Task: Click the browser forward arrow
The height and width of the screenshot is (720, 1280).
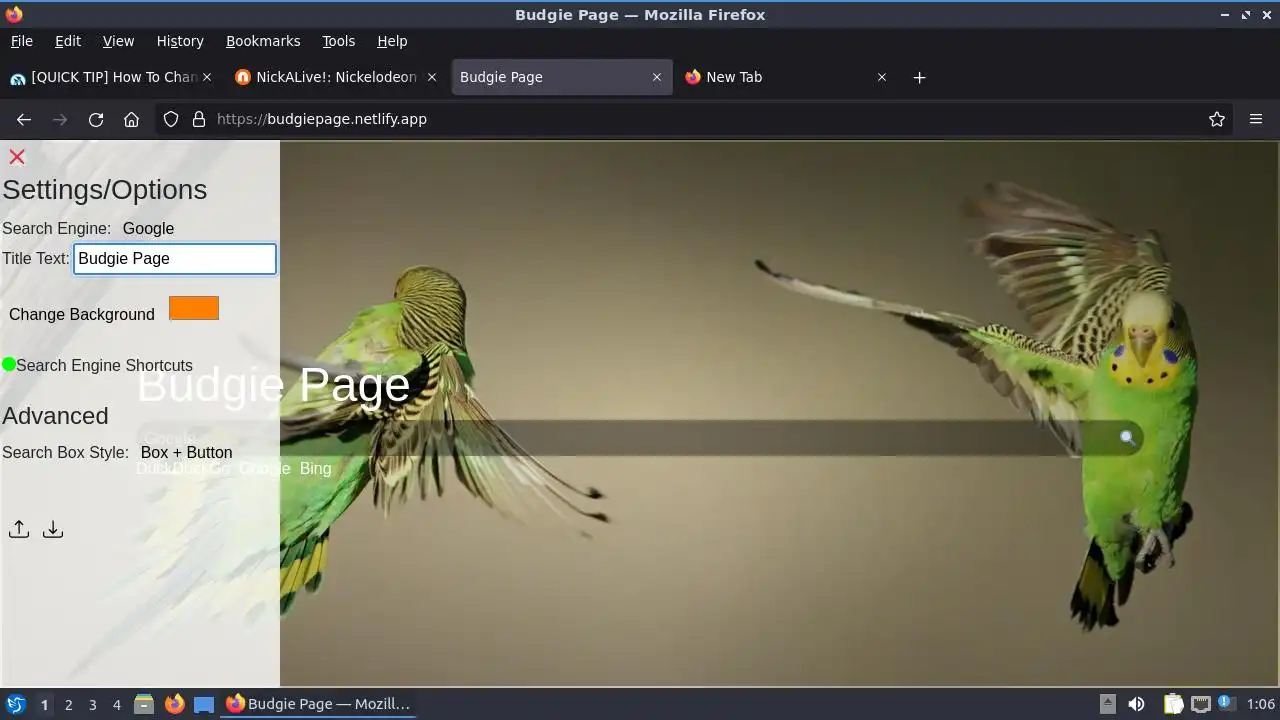Action: pos(60,119)
